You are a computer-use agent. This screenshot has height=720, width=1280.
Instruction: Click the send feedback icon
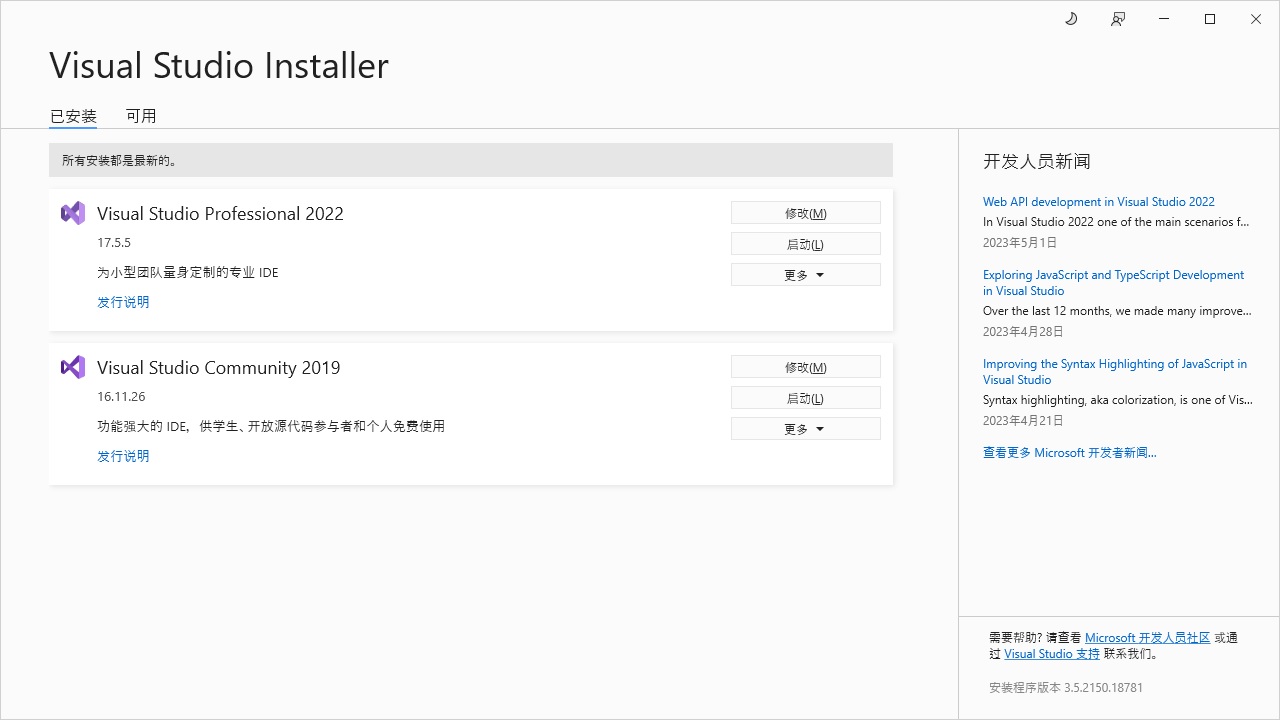[x=1118, y=19]
